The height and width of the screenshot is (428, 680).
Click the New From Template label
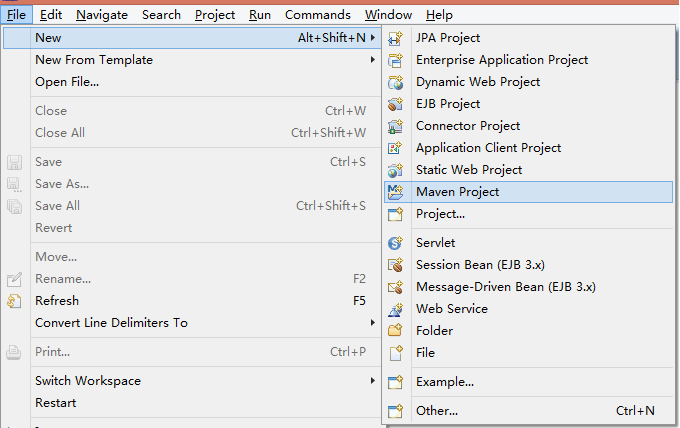tap(94, 60)
